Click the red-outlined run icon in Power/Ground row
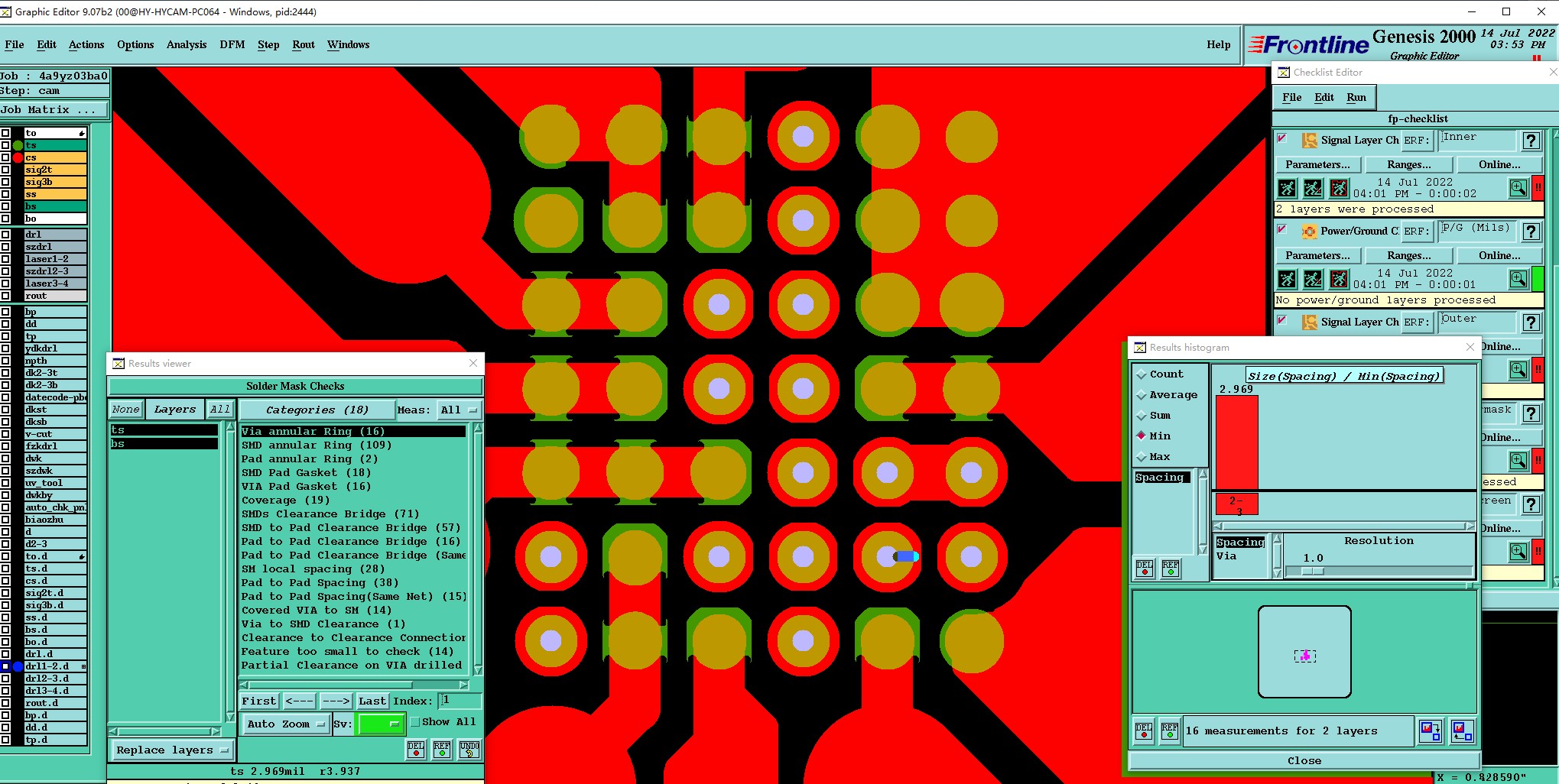 point(1339,279)
